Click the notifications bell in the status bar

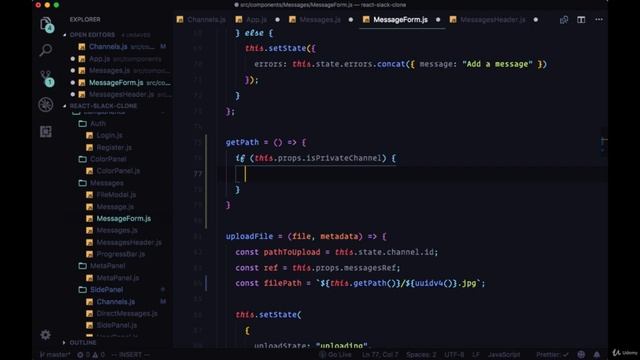coord(597,355)
